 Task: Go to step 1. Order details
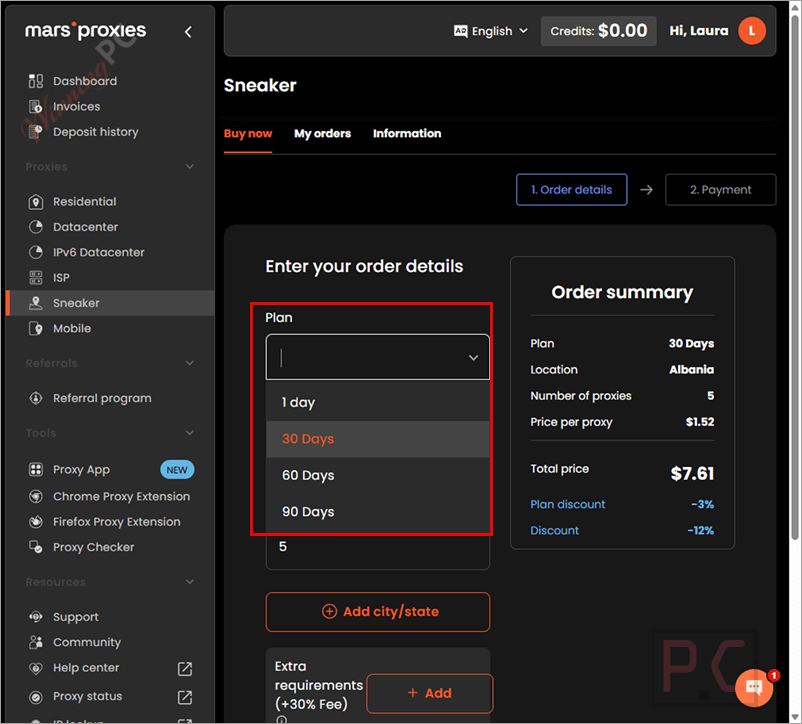tap(571, 190)
